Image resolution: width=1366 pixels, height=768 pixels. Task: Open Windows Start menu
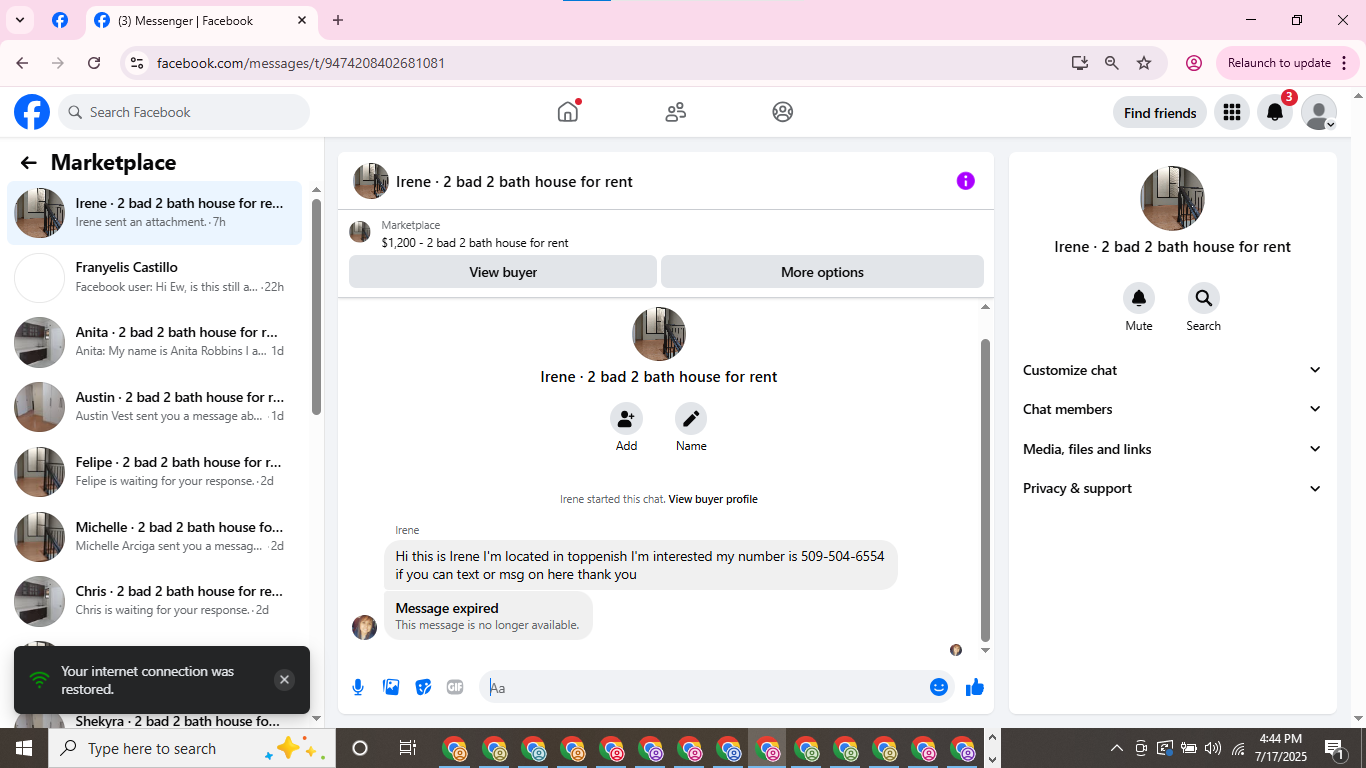(x=24, y=748)
